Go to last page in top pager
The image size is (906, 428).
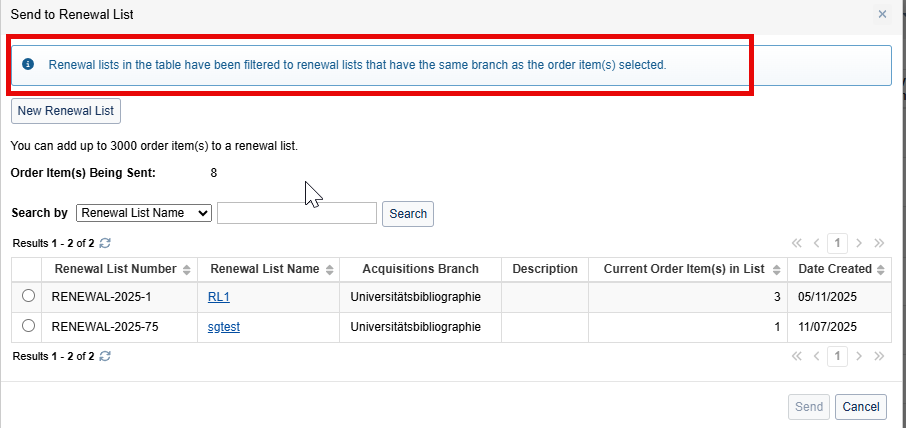[x=879, y=243]
